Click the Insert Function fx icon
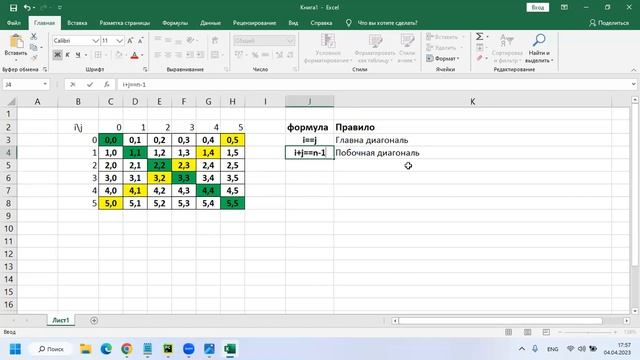 (107, 84)
